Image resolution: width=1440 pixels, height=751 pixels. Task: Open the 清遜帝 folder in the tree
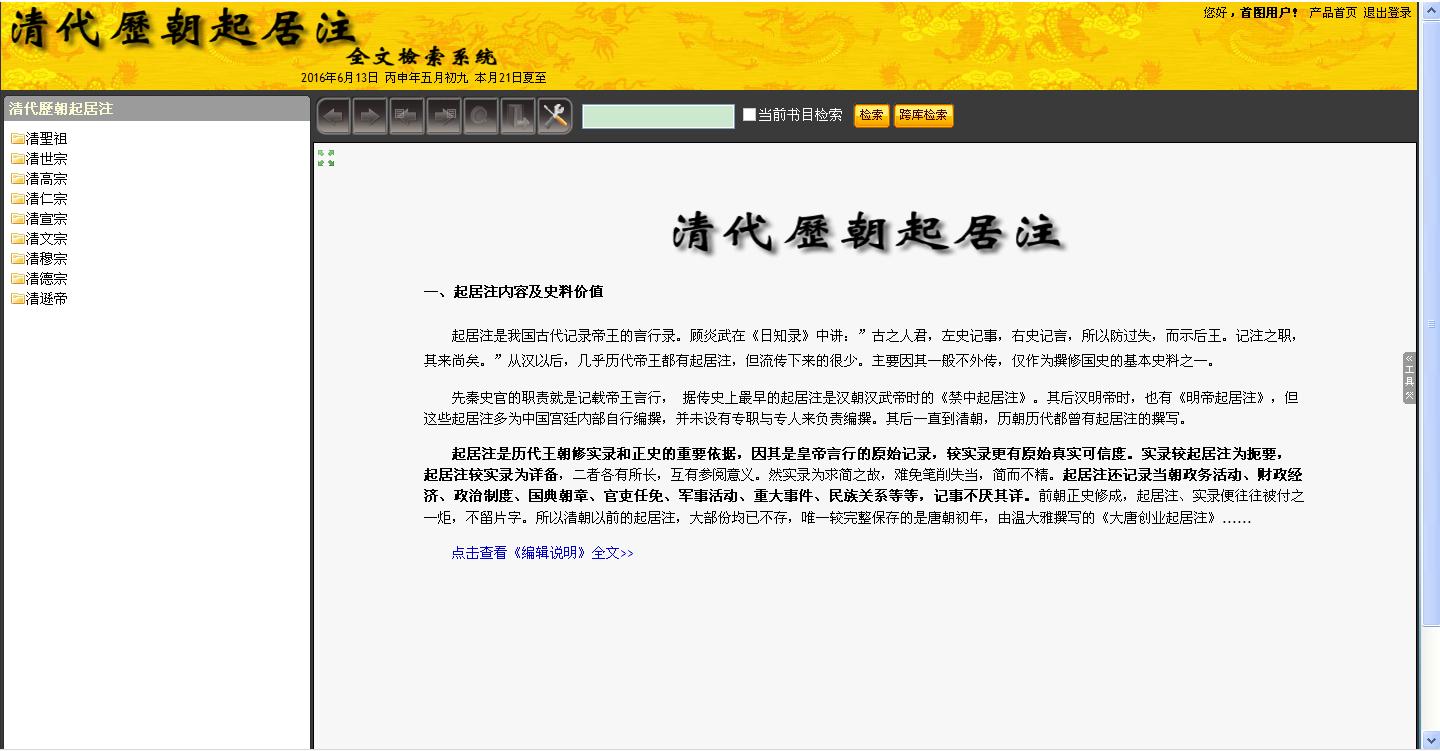click(x=46, y=299)
